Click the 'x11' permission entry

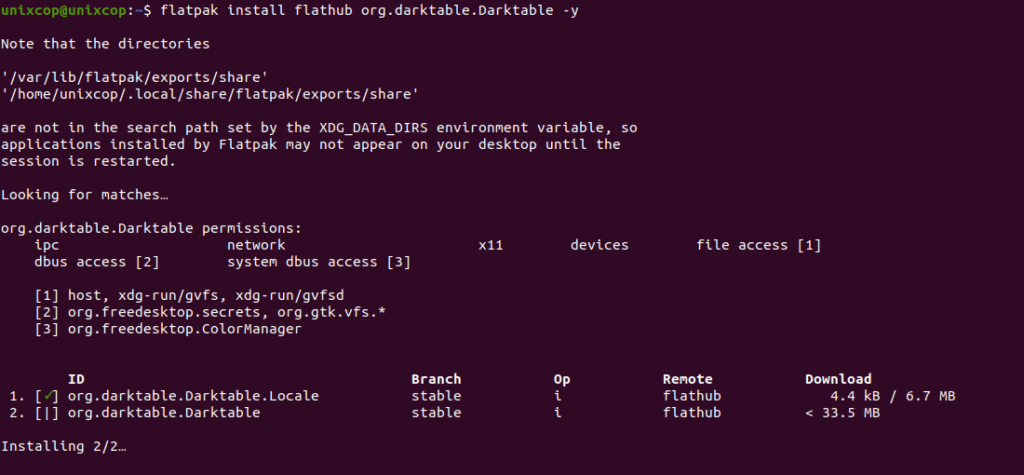tap(490, 245)
